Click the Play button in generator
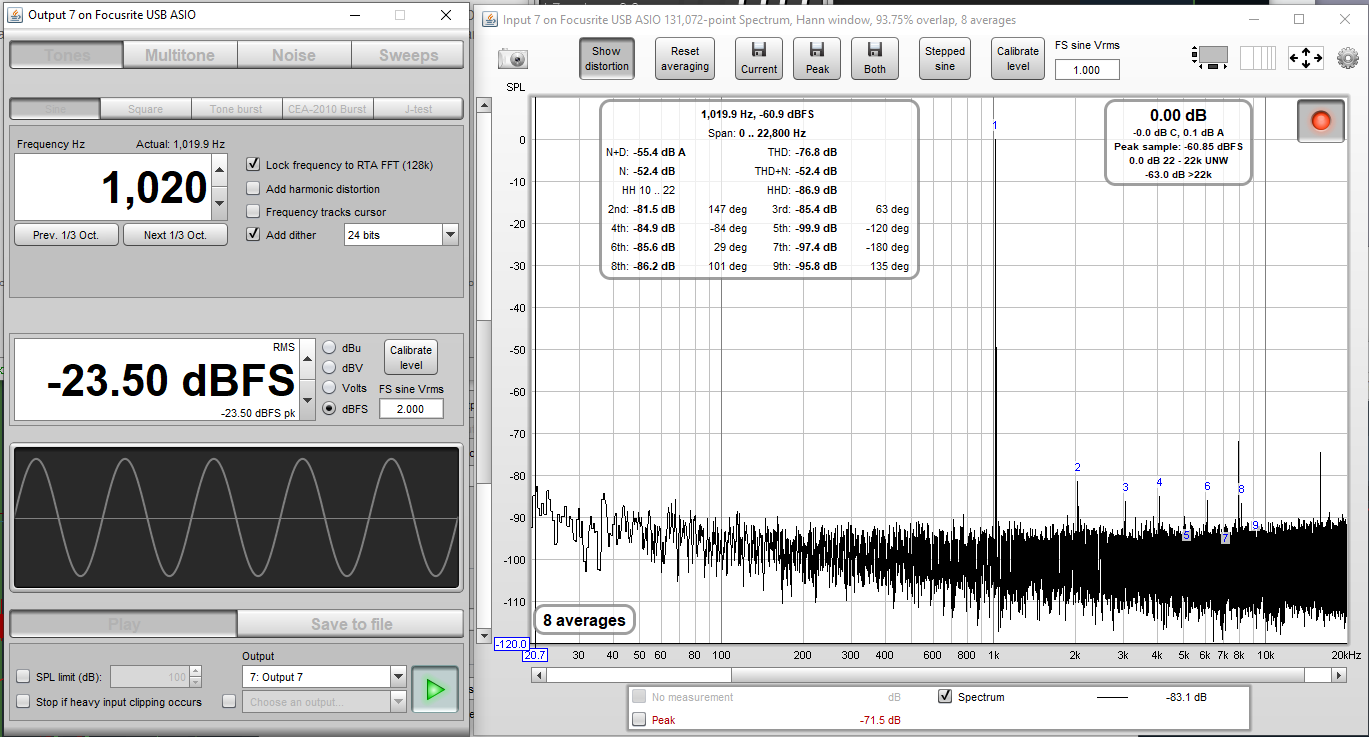This screenshot has width=1369, height=737. tap(123, 624)
